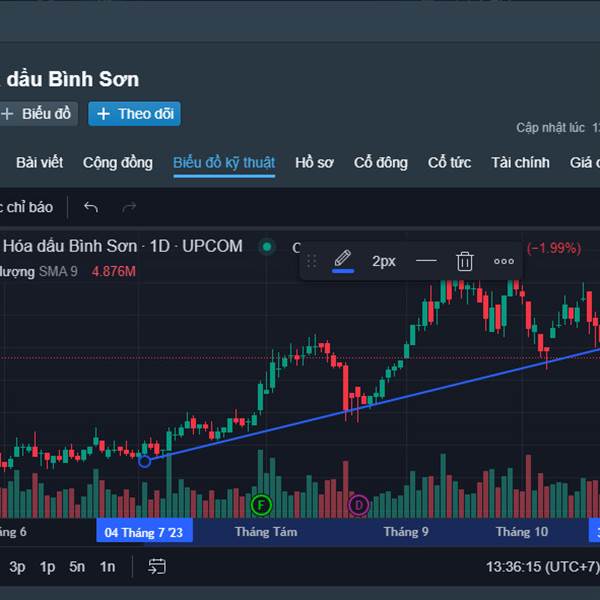Open more options three-dot menu
Viewport: 600px width, 600px height.
(504, 261)
